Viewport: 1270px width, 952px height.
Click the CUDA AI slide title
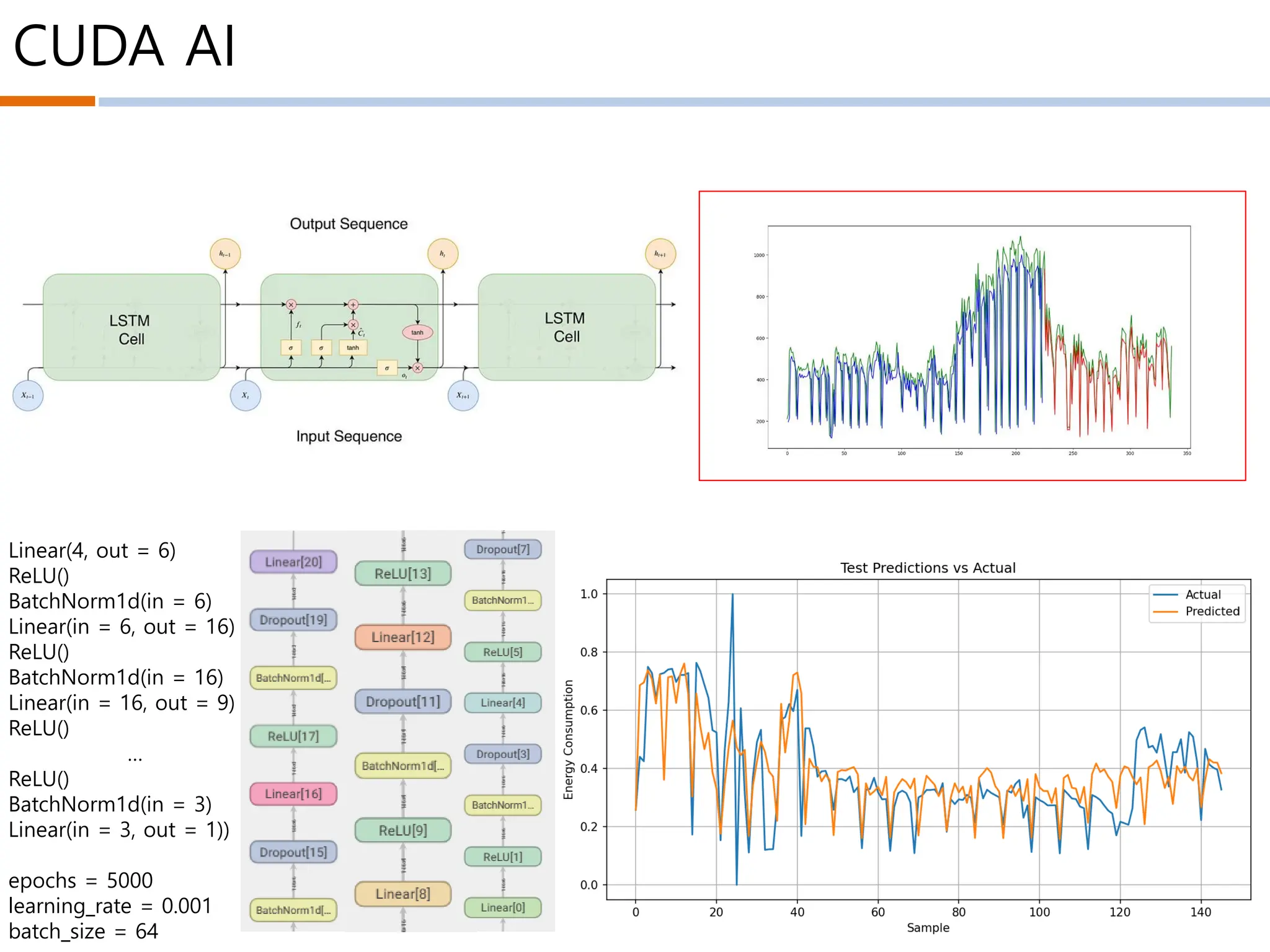point(124,46)
